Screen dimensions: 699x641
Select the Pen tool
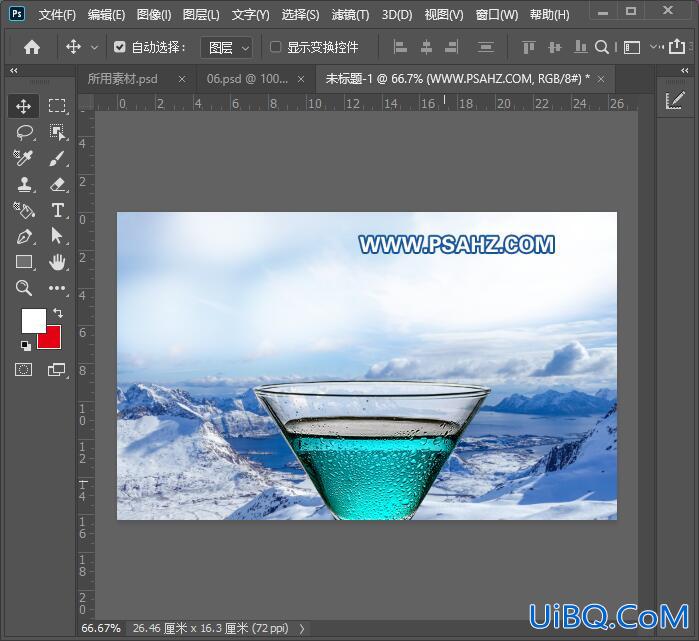pos(24,236)
